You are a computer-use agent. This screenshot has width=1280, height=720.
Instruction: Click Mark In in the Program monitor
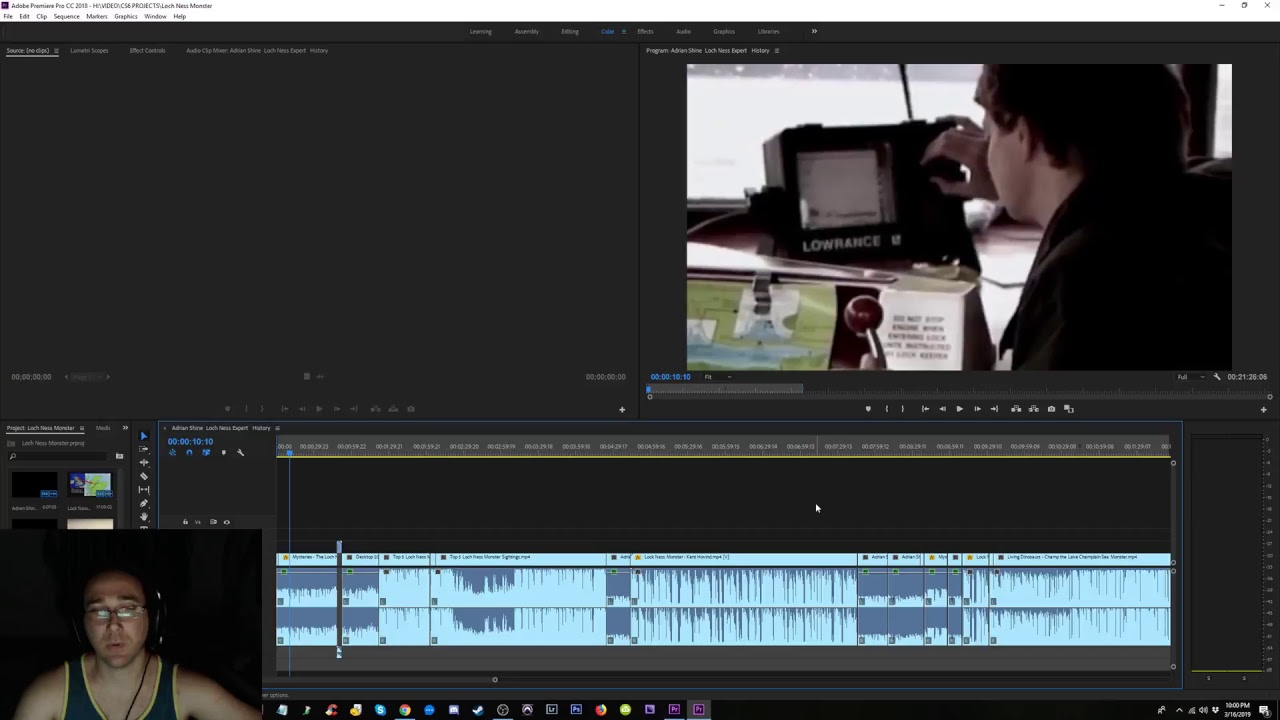pos(886,409)
